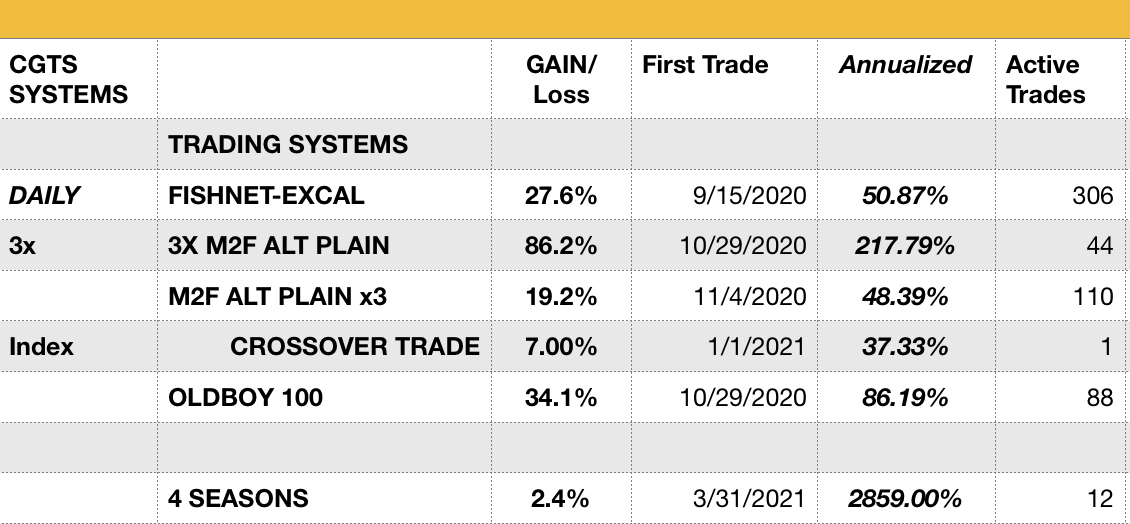Viewport: 1130px width, 524px height.
Task: Select the DAILY label cell
Action: click(x=45, y=195)
